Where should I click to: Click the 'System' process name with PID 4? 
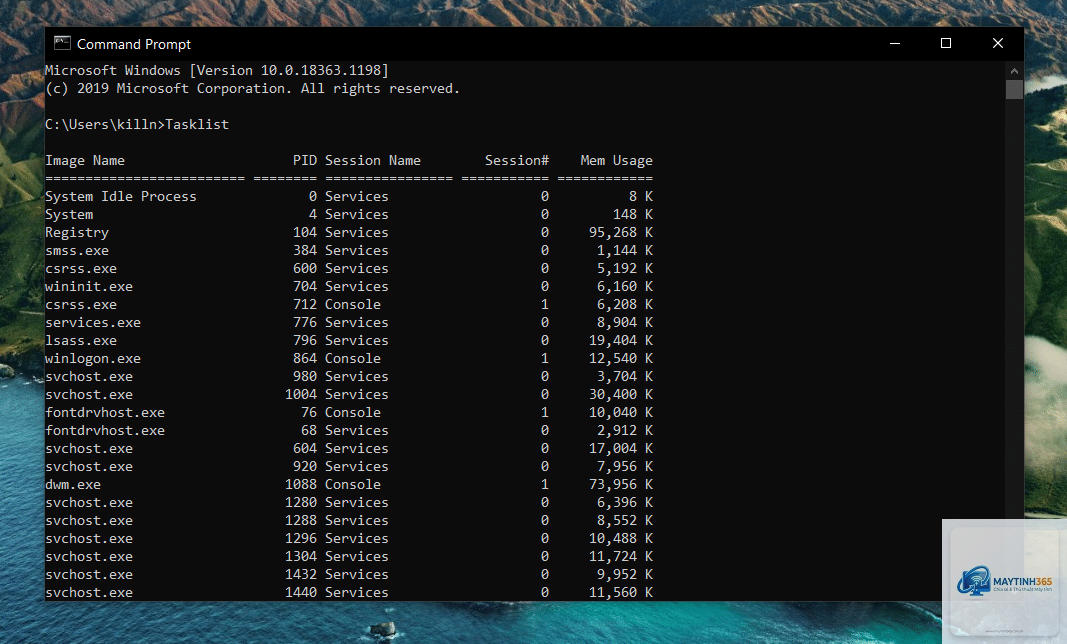point(69,214)
